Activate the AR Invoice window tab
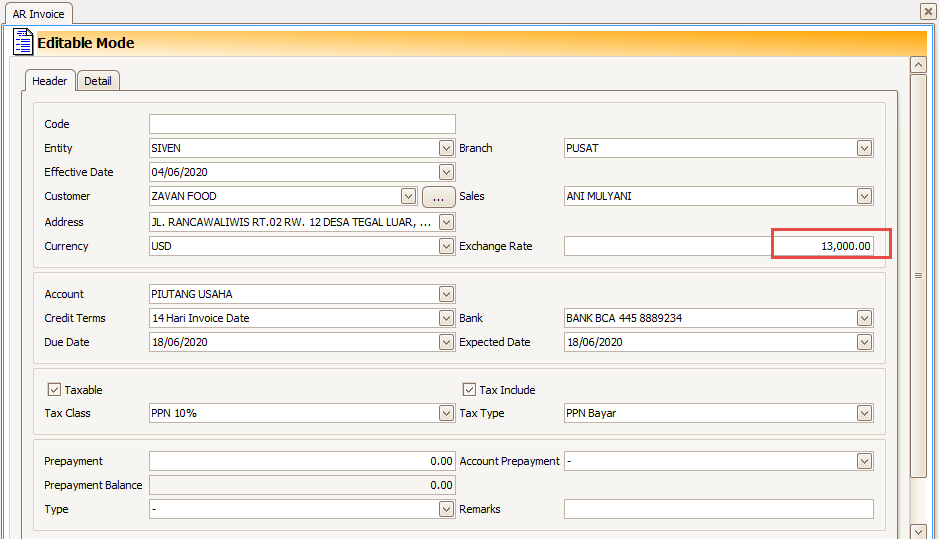939x539 pixels. tap(38, 14)
